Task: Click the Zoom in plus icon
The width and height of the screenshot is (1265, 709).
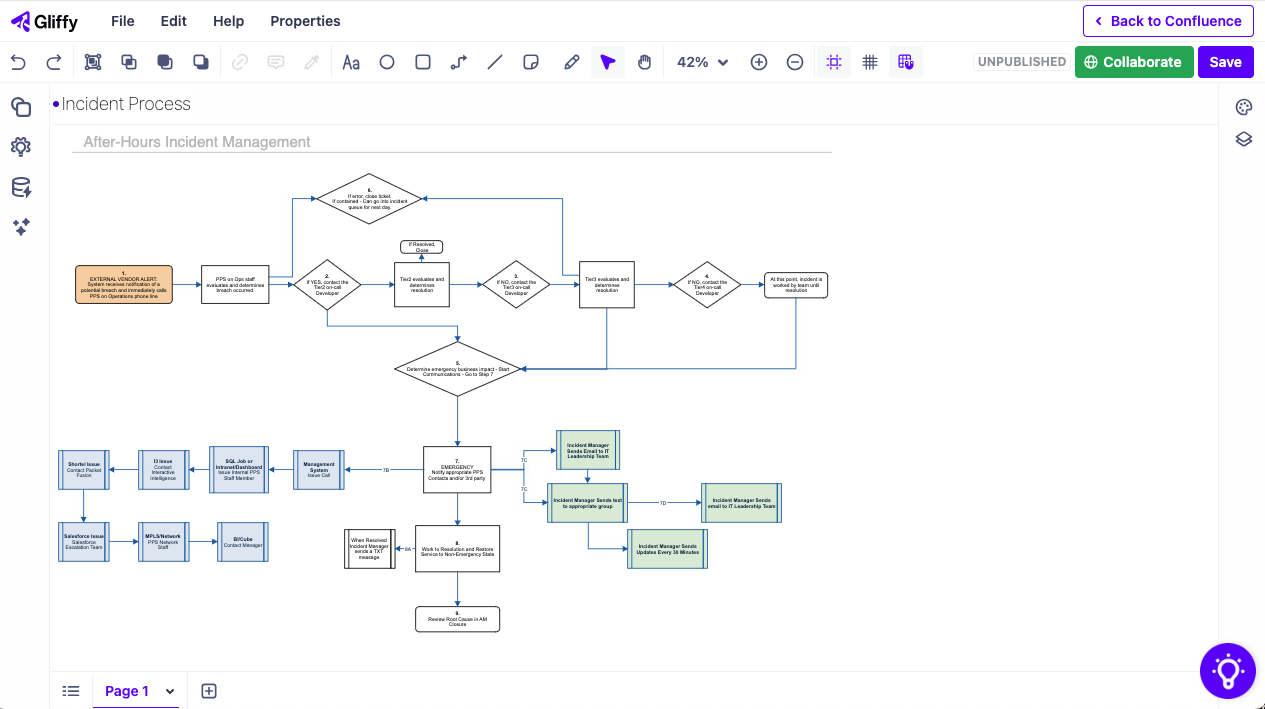Action: point(759,62)
